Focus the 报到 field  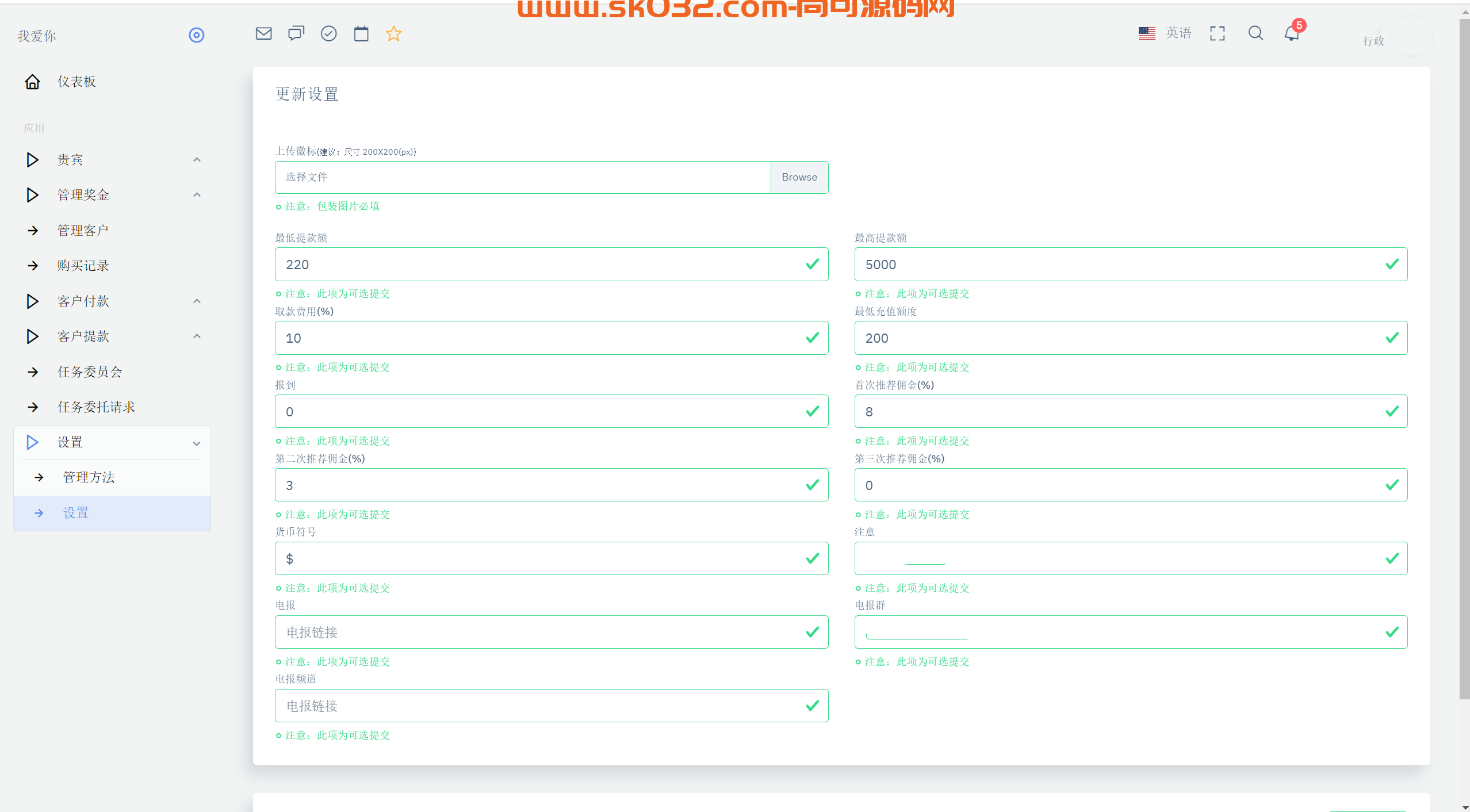click(552, 412)
